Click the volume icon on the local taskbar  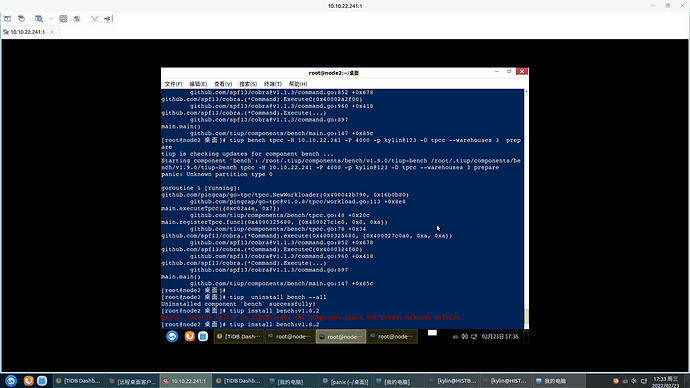click(634, 381)
